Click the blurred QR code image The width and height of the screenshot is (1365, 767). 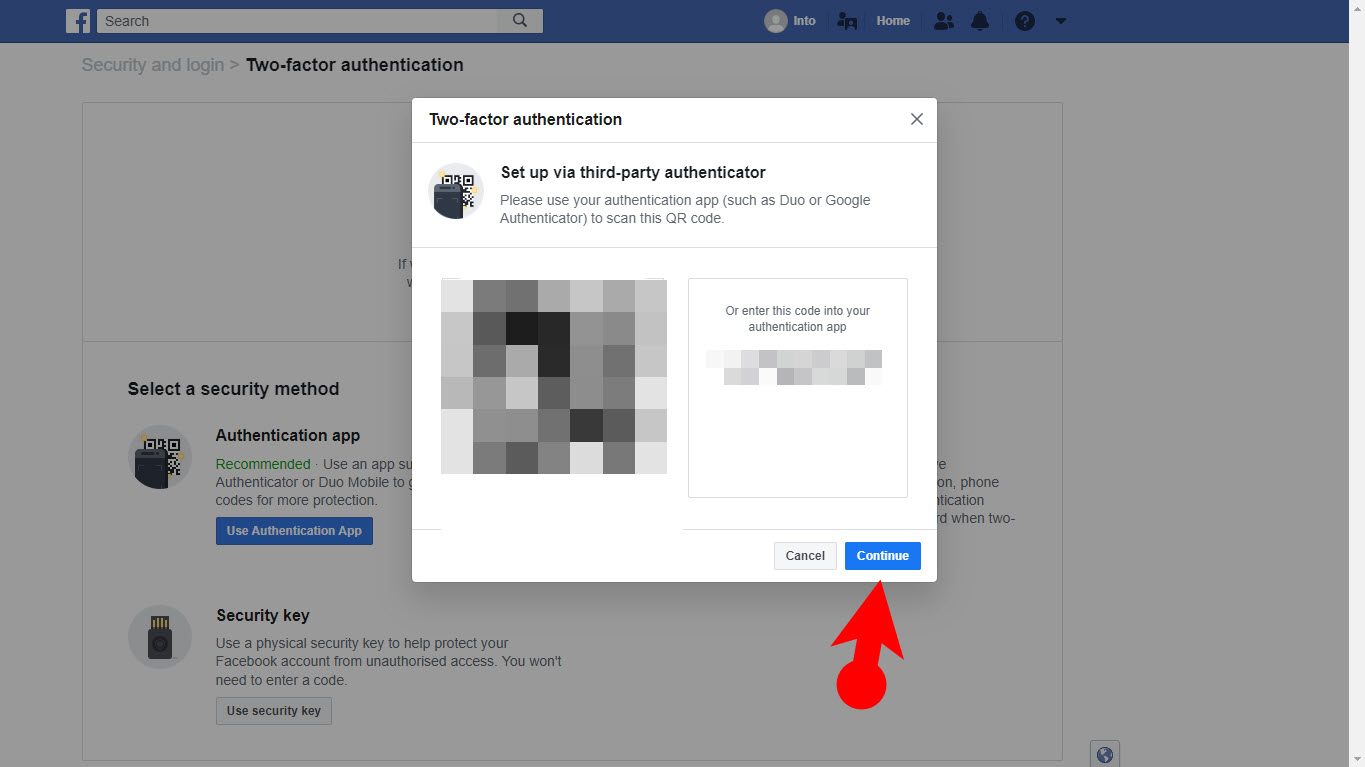click(x=554, y=377)
